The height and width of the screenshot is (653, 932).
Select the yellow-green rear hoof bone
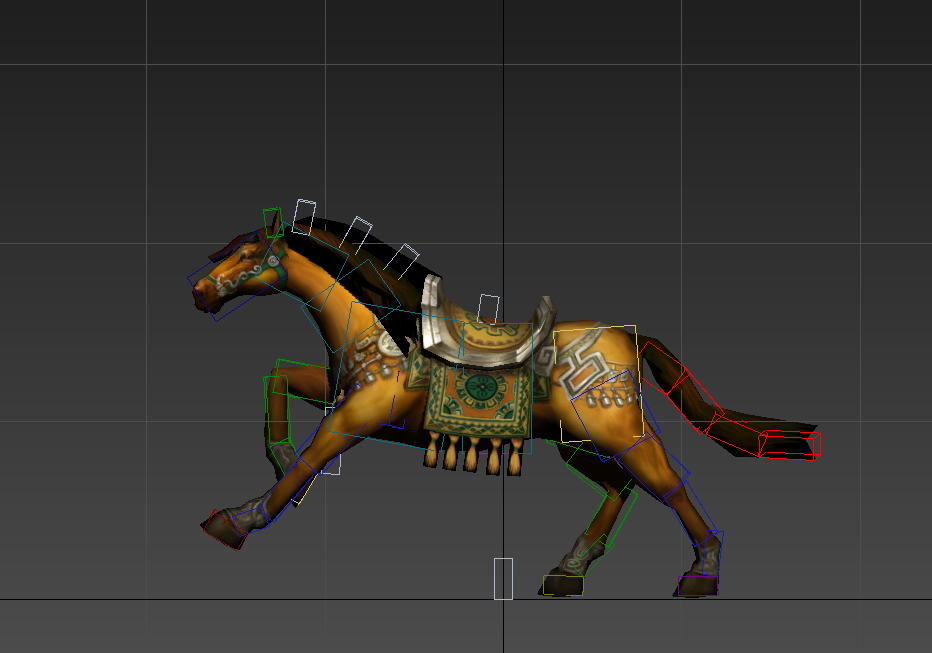coord(563,585)
